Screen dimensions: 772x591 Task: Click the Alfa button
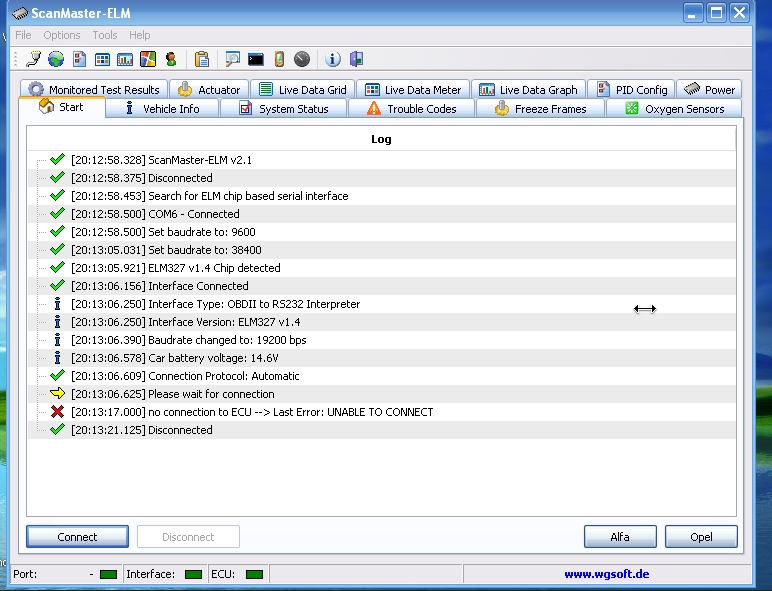[x=620, y=536]
